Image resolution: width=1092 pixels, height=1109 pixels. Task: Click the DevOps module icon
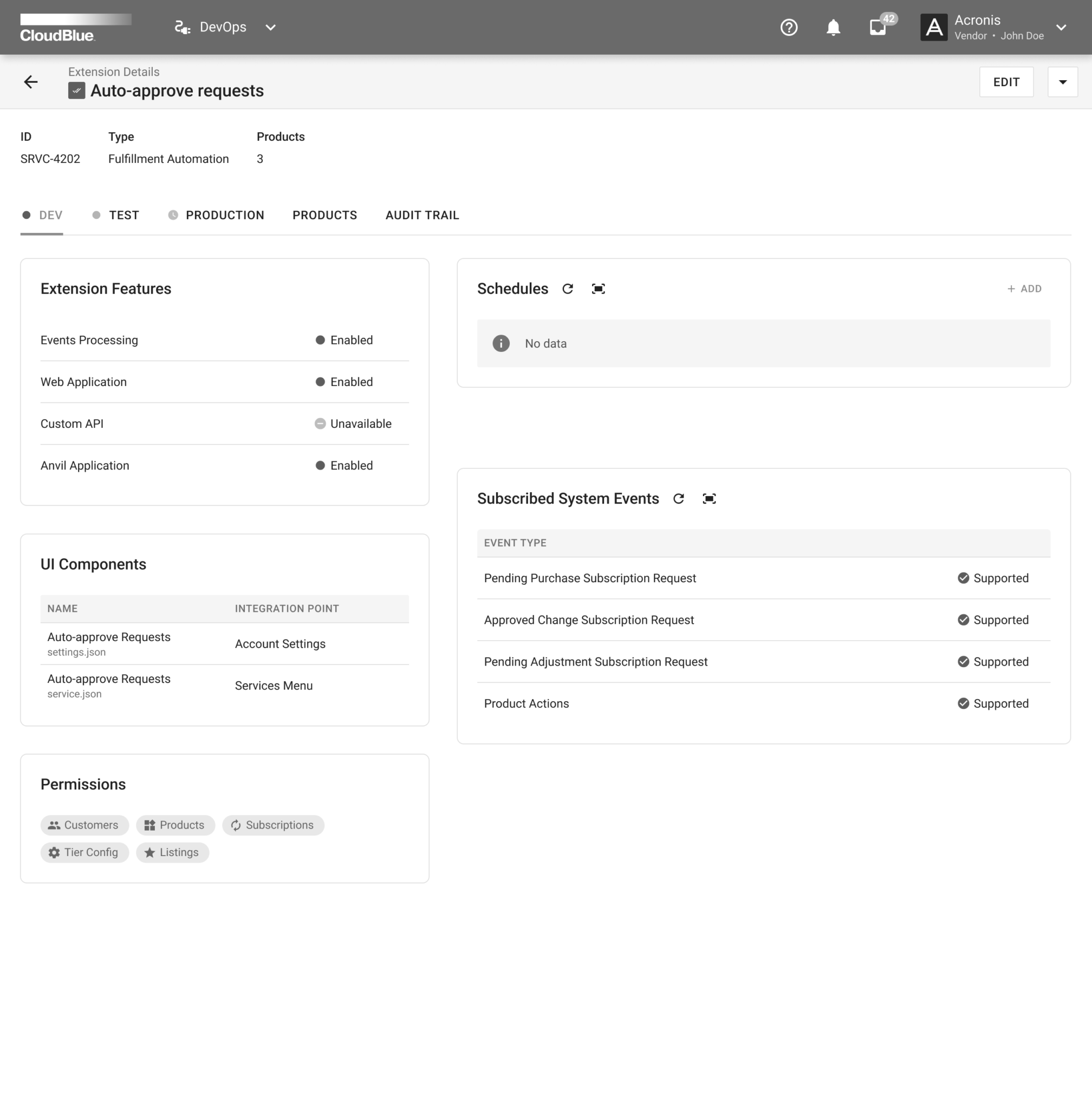[x=183, y=28]
